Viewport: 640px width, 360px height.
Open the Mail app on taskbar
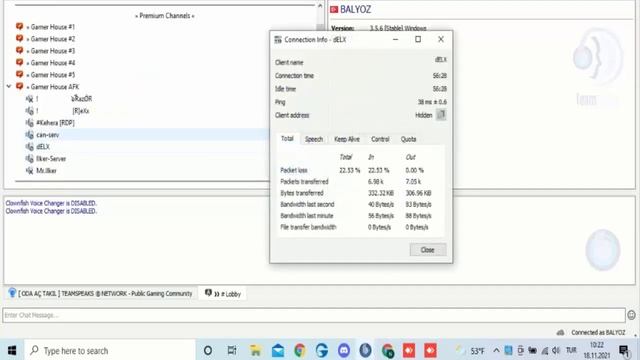(278, 350)
